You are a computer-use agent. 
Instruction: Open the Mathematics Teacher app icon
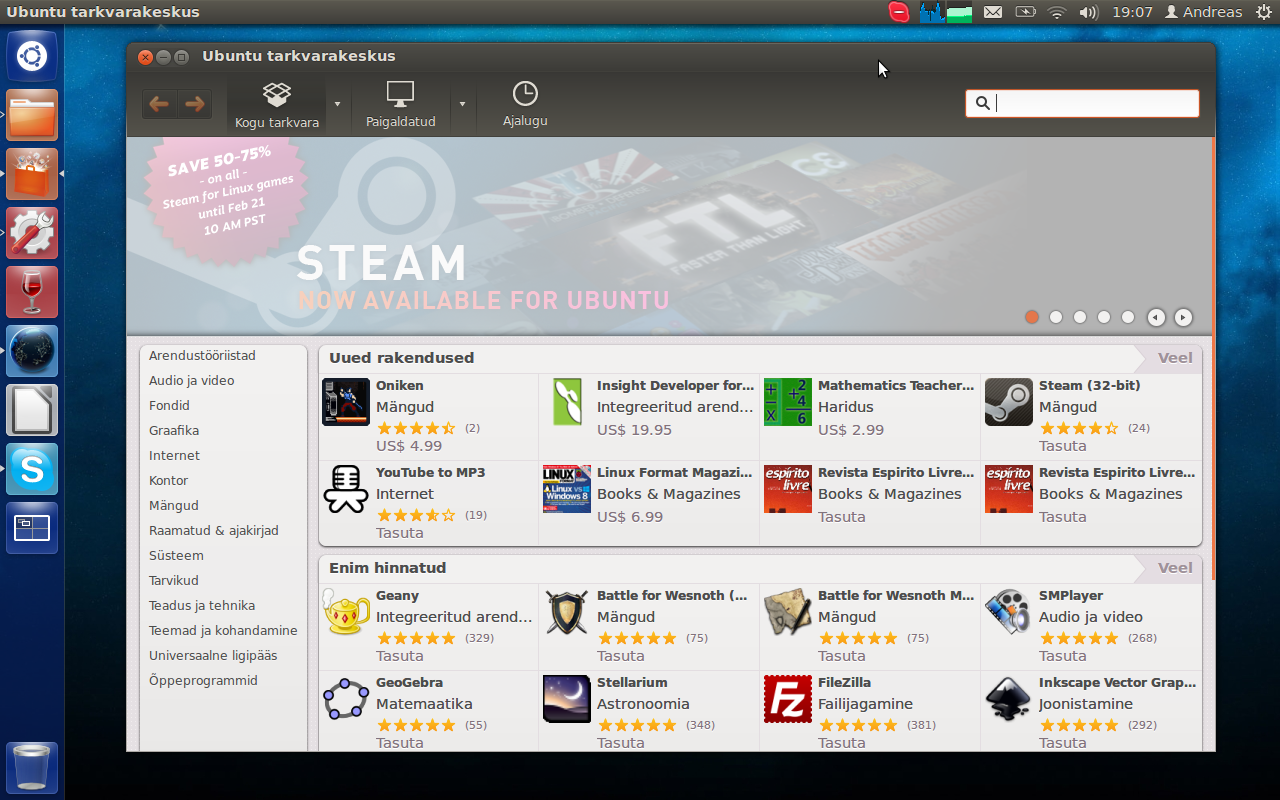pyautogui.click(x=788, y=402)
